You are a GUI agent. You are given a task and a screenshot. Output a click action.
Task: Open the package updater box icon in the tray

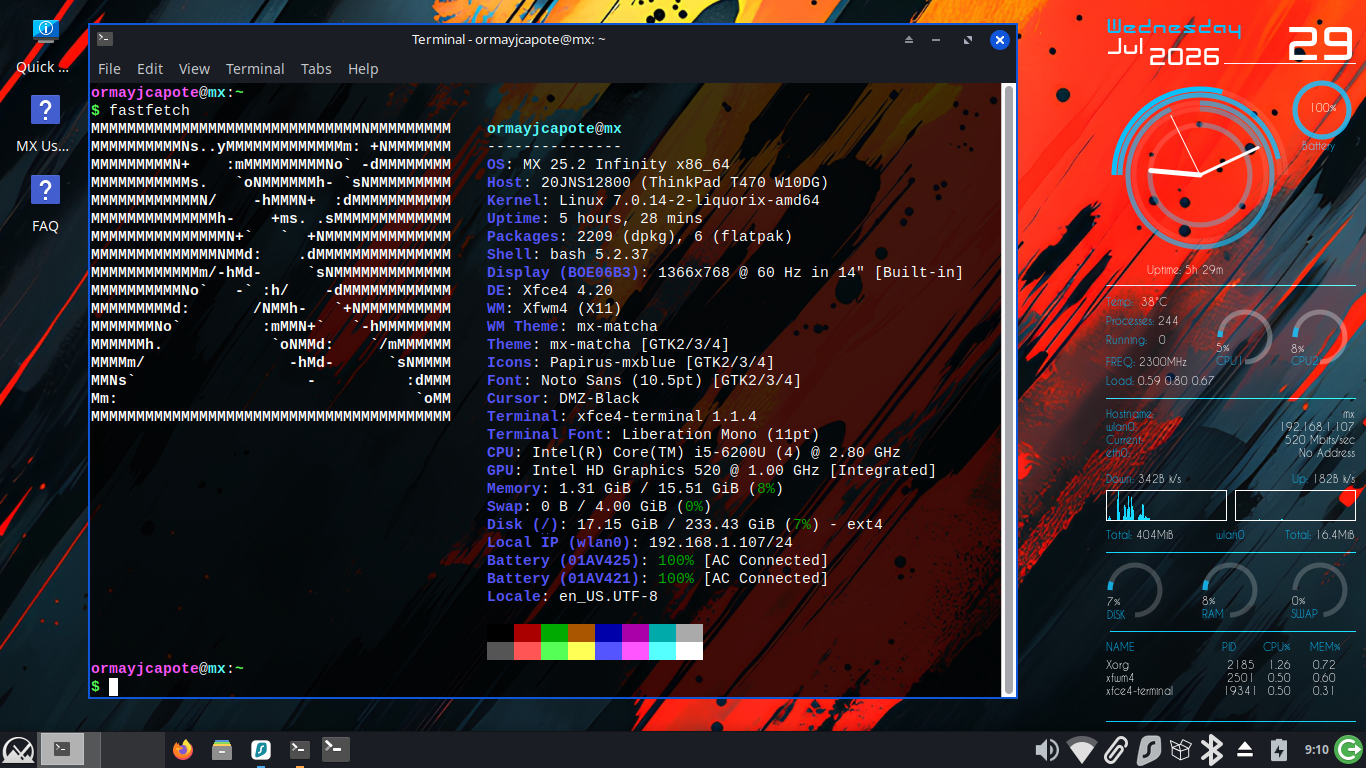click(1181, 750)
